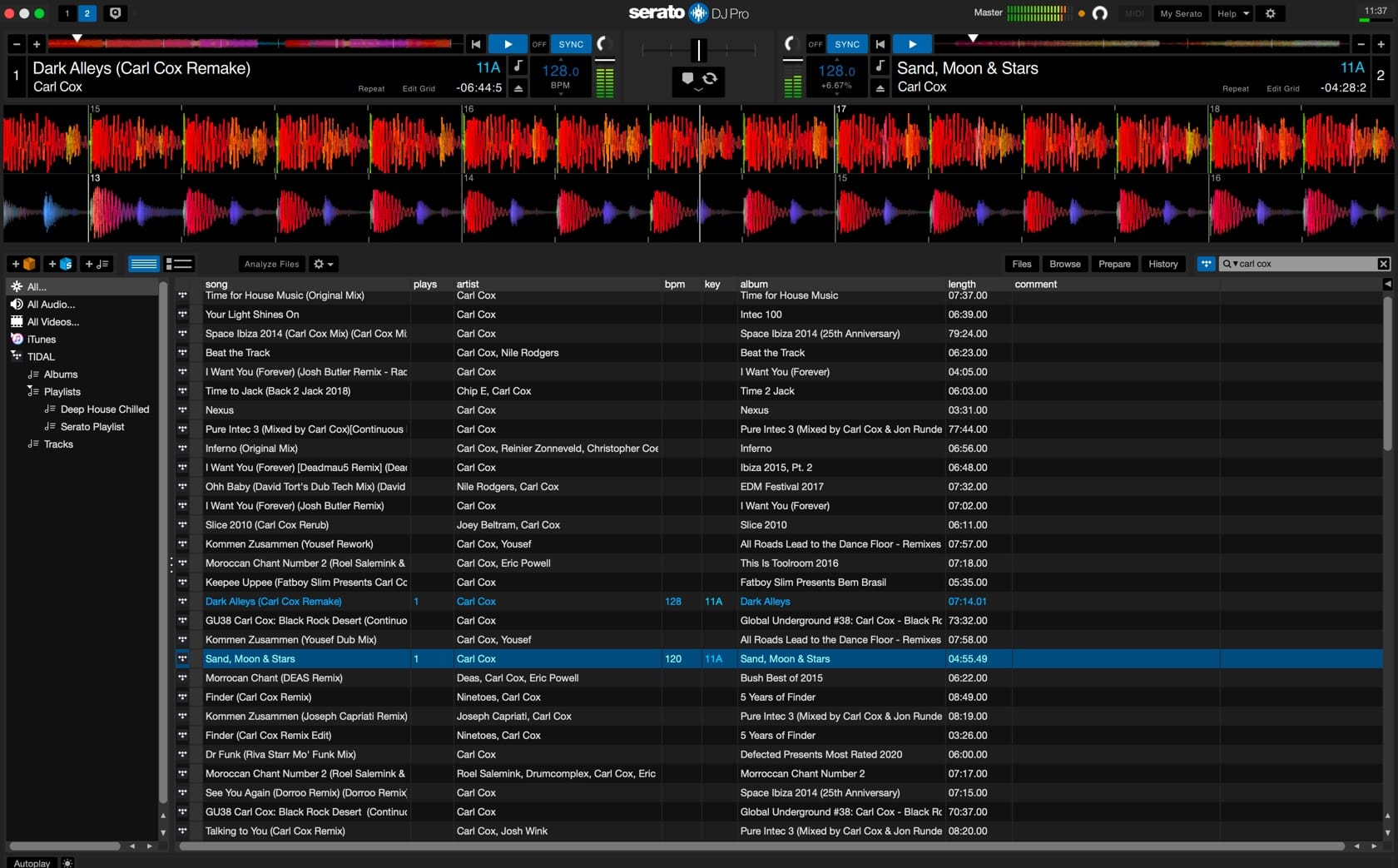Add a new crate with the orange box icon
This screenshot has width=1398, height=868.
pos(22,264)
